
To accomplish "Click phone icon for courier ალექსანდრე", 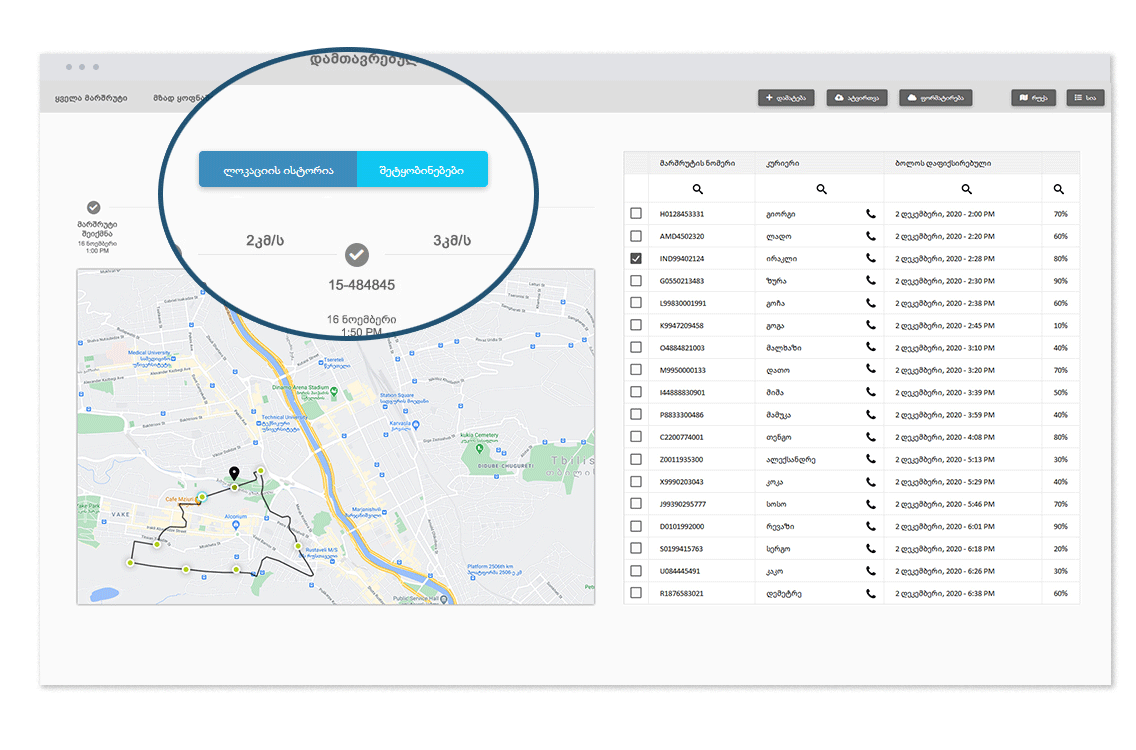I will click(870, 459).
